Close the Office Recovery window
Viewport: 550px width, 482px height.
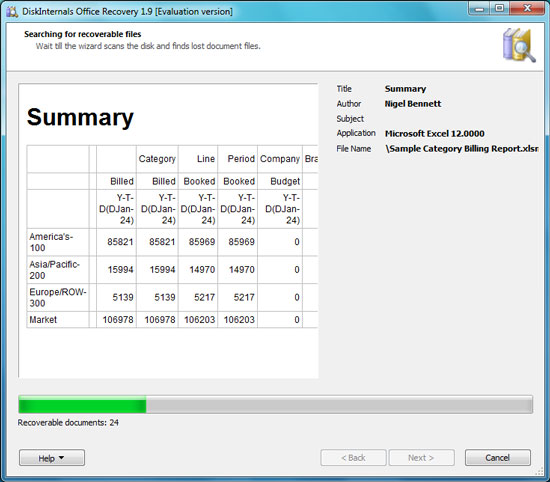coord(527,8)
